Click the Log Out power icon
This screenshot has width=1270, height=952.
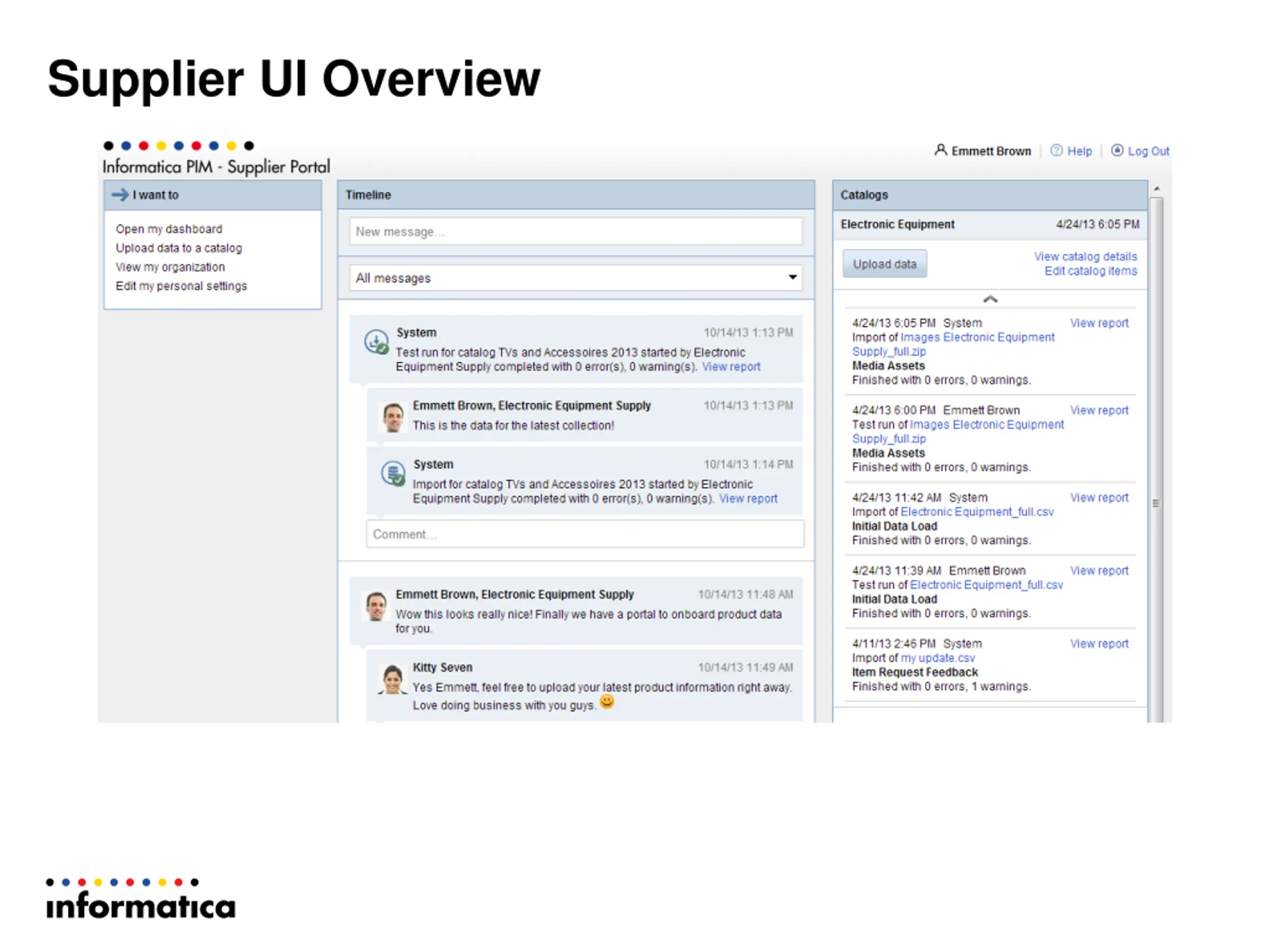(x=1117, y=150)
